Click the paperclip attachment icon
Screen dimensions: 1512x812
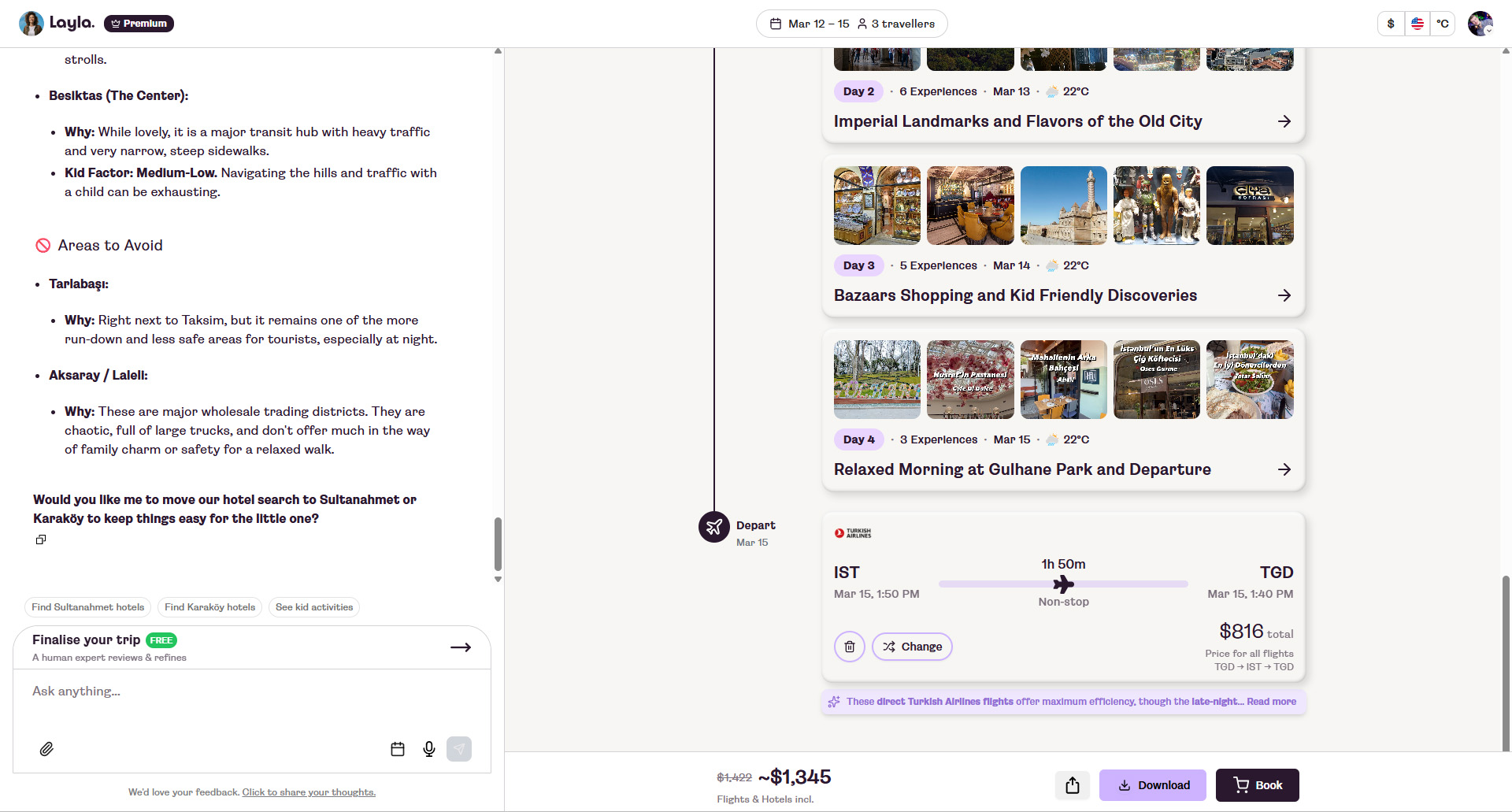pyautogui.click(x=46, y=749)
